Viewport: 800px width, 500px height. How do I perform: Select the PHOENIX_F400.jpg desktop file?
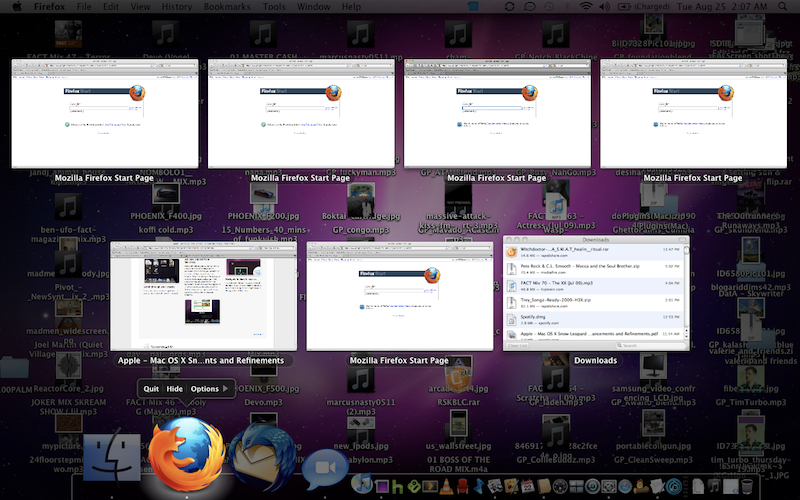pos(166,216)
